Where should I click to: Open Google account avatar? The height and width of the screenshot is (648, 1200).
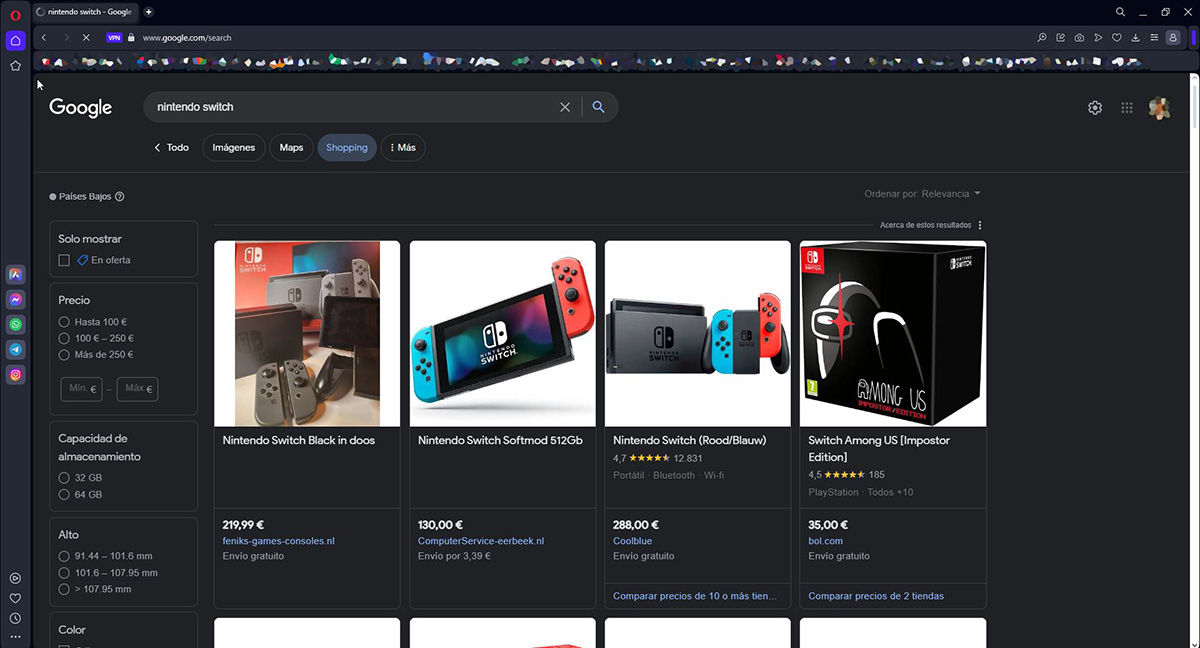pos(1159,108)
